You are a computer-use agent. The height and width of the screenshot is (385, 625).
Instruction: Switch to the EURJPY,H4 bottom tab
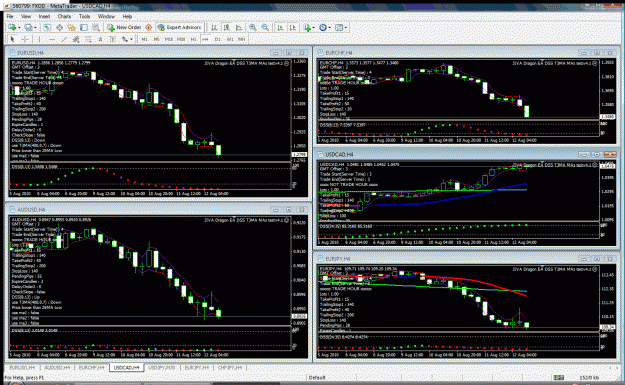pos(197,367)
